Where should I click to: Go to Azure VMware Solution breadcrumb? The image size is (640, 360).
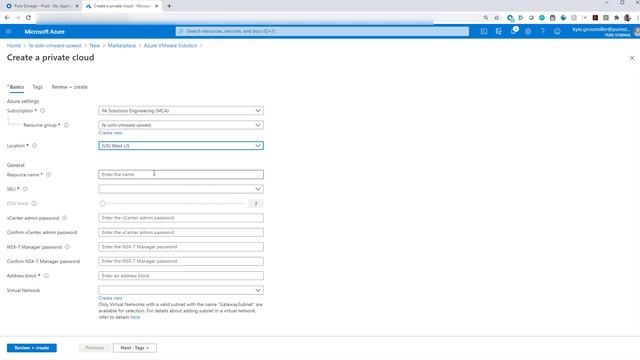[x=170, y=45]
